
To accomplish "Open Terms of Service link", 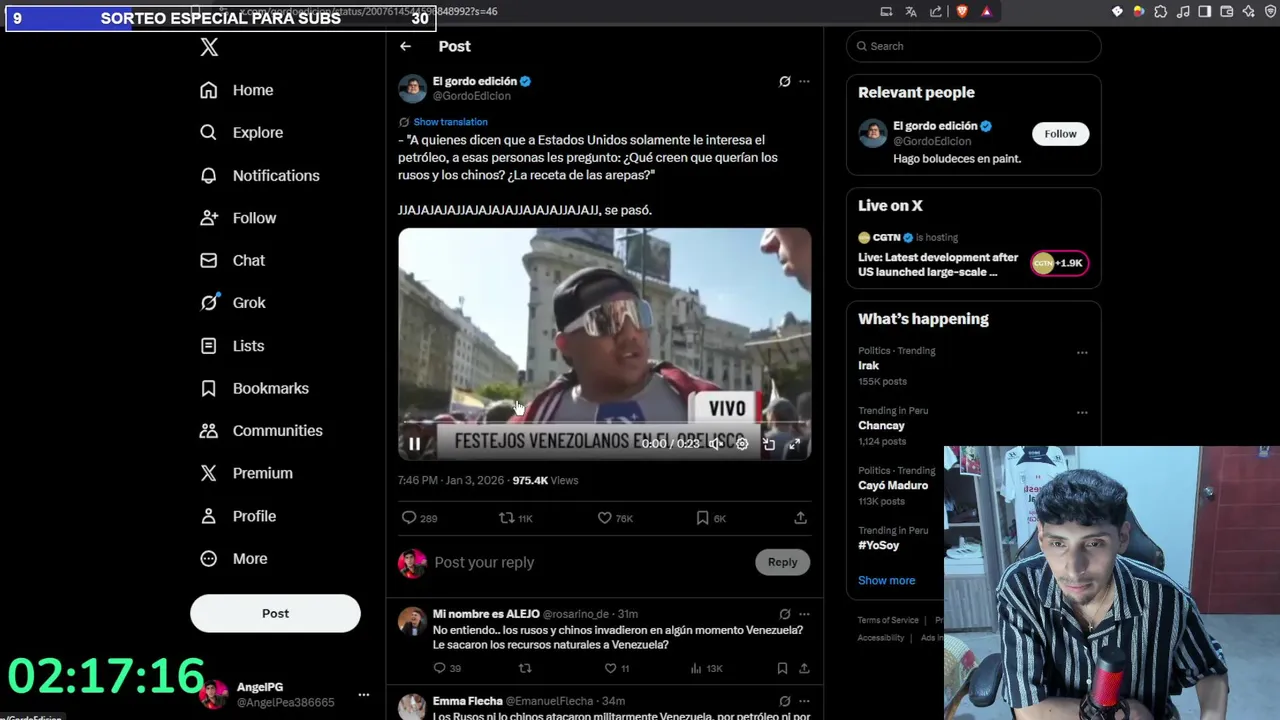I will tap(888, 621).
